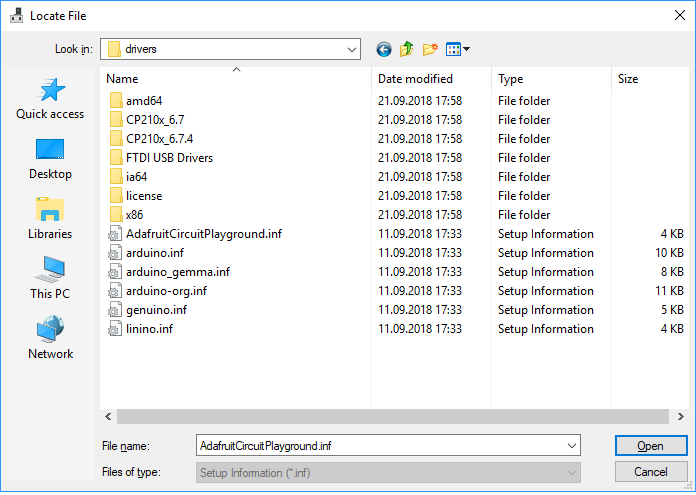Image resolution: width=696 pixels, height=495 pixels.
Task: Sort by Name column header
Action: tap(236, 79)
